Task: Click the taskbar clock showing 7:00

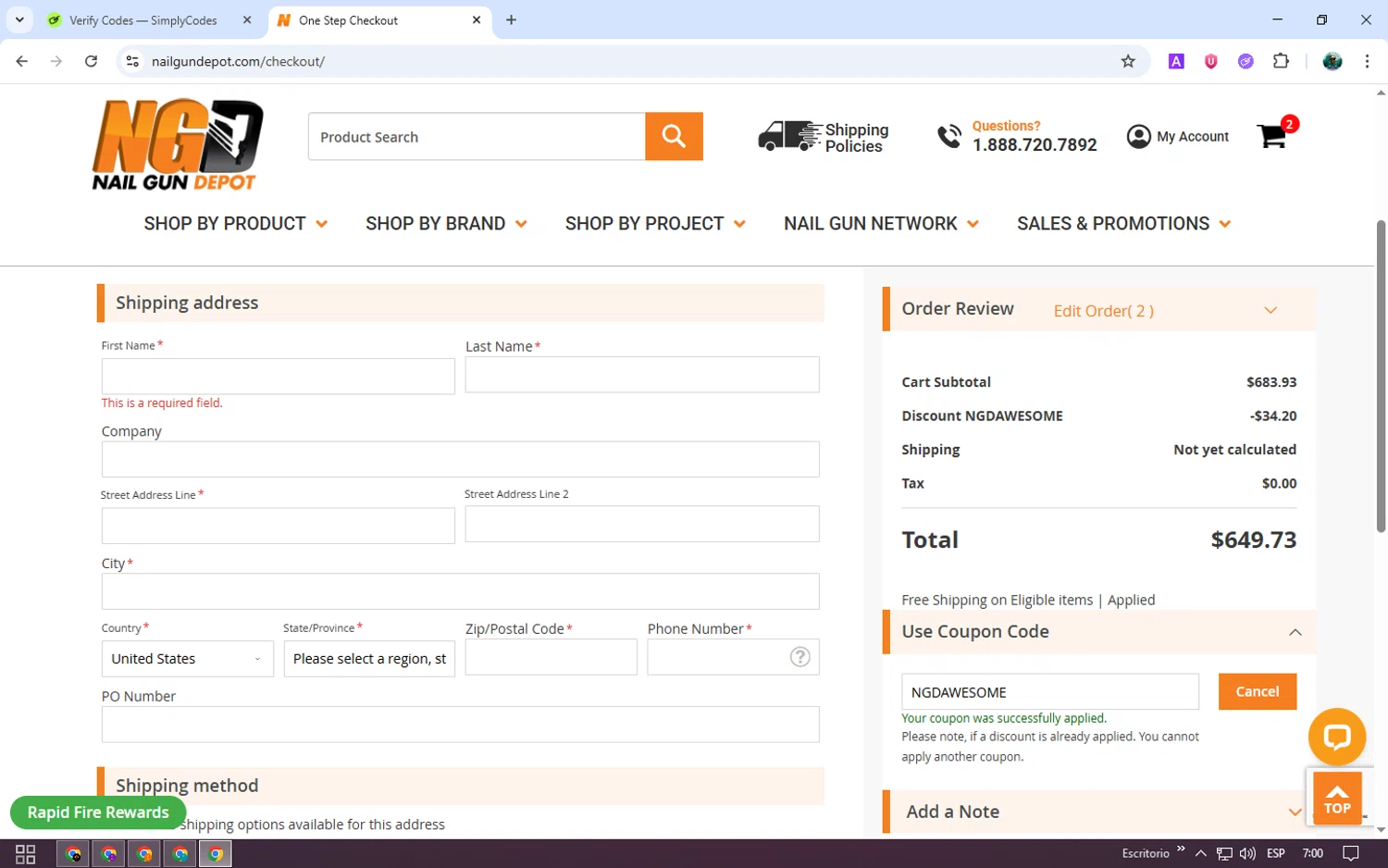Action: pos(1312,853)
